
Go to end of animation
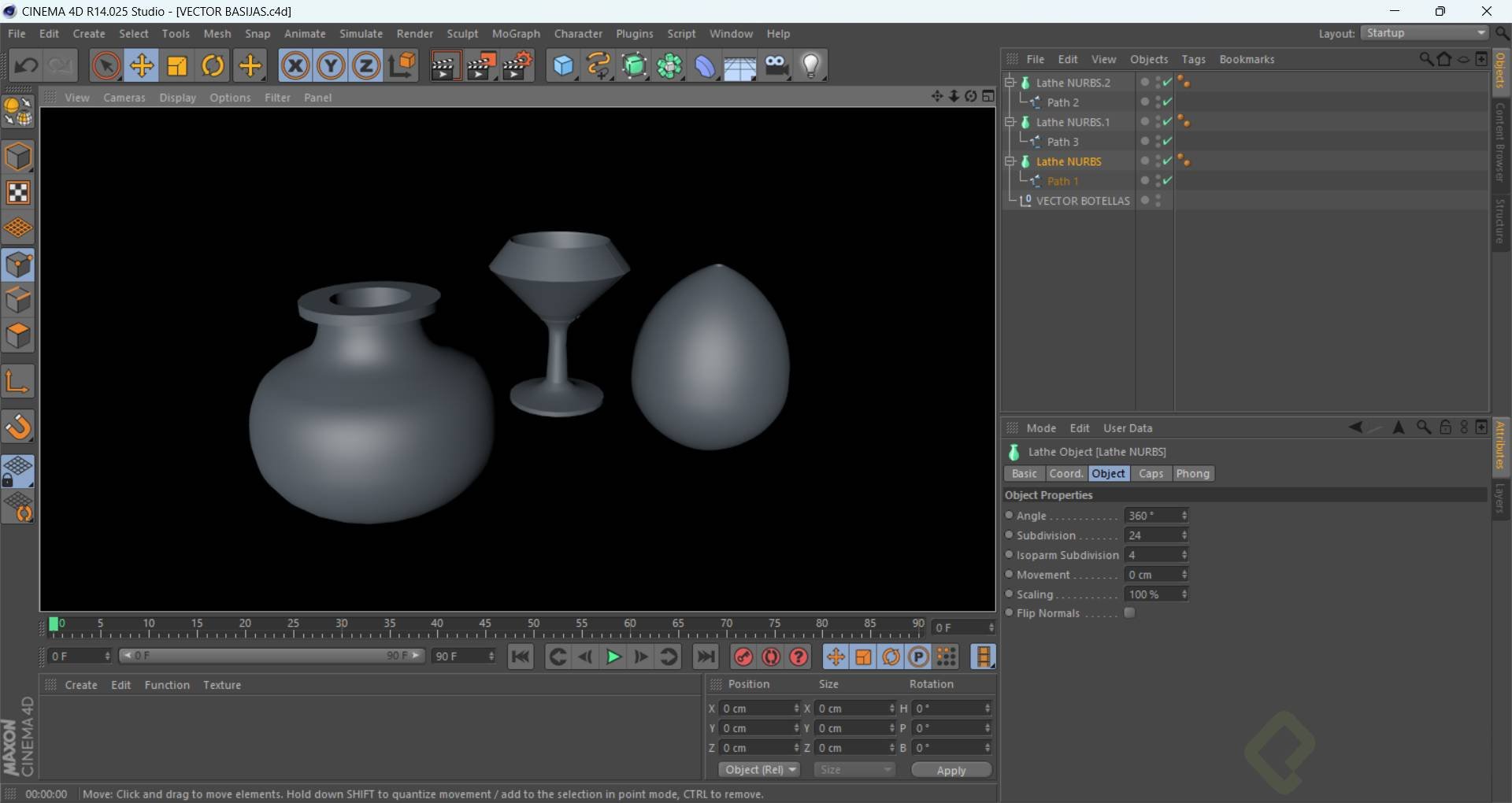[706, 657]
